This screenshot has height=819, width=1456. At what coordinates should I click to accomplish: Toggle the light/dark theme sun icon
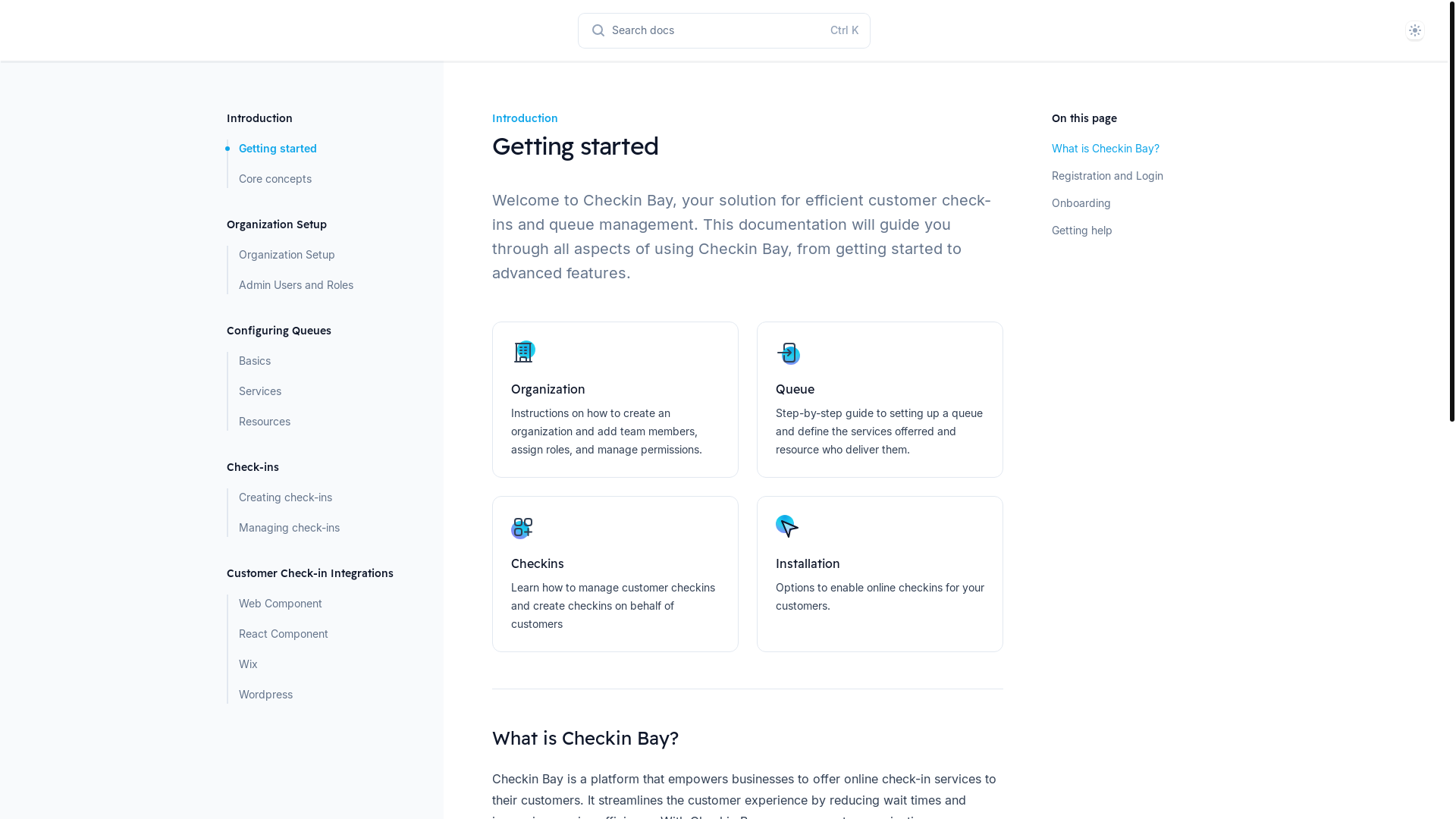click(x=1415, y=30)
